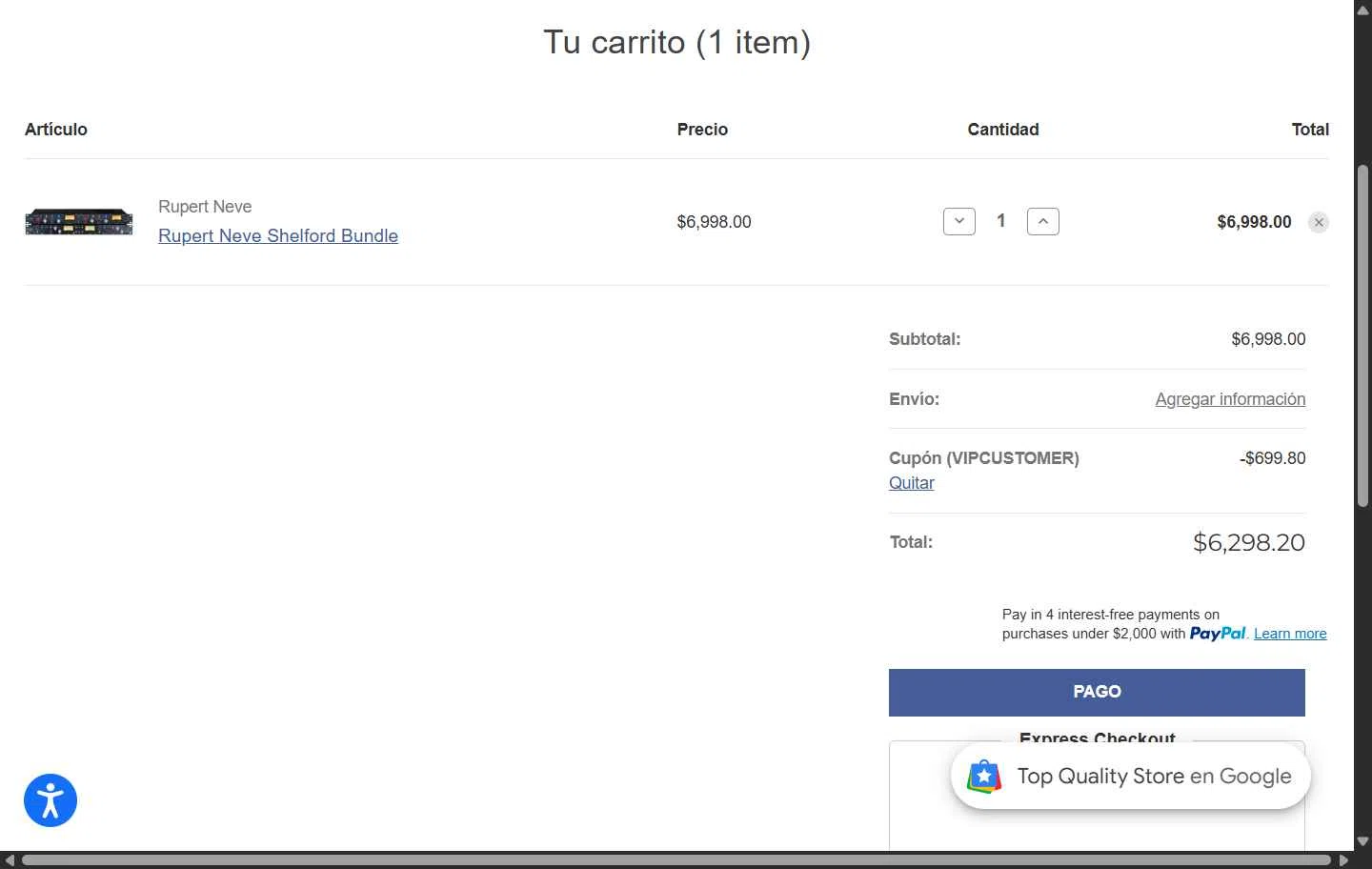1372x869 pixels.
Task: Click the scroll down arrow
Action: [x=1362, y=841]
